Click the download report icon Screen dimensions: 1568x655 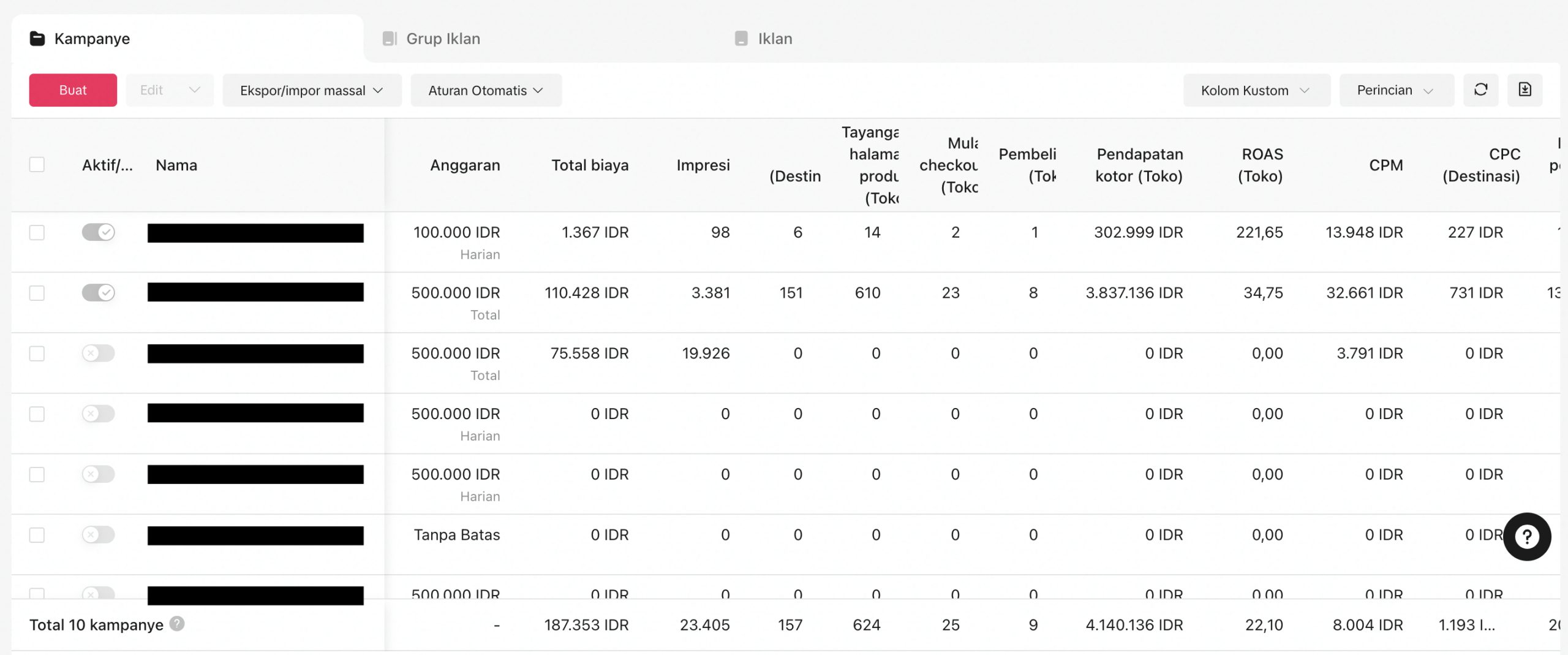1525,90
